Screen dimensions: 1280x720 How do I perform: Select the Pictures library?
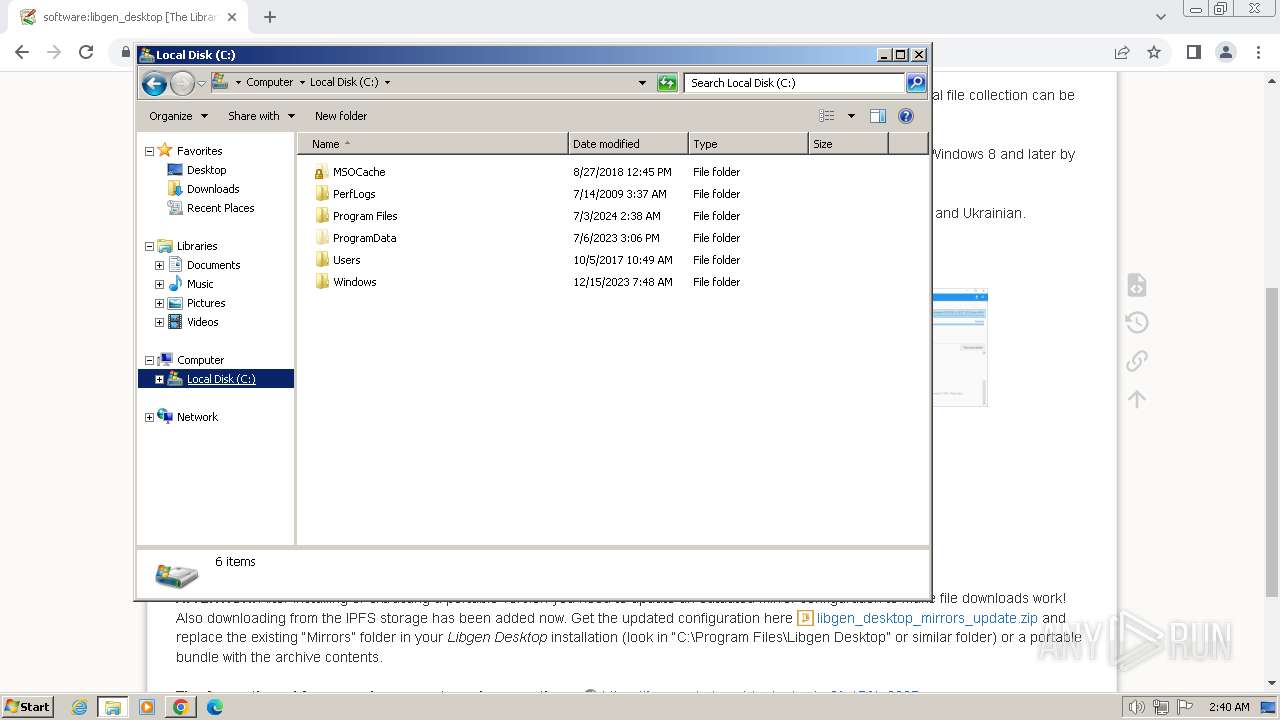[x=206, y=303]
